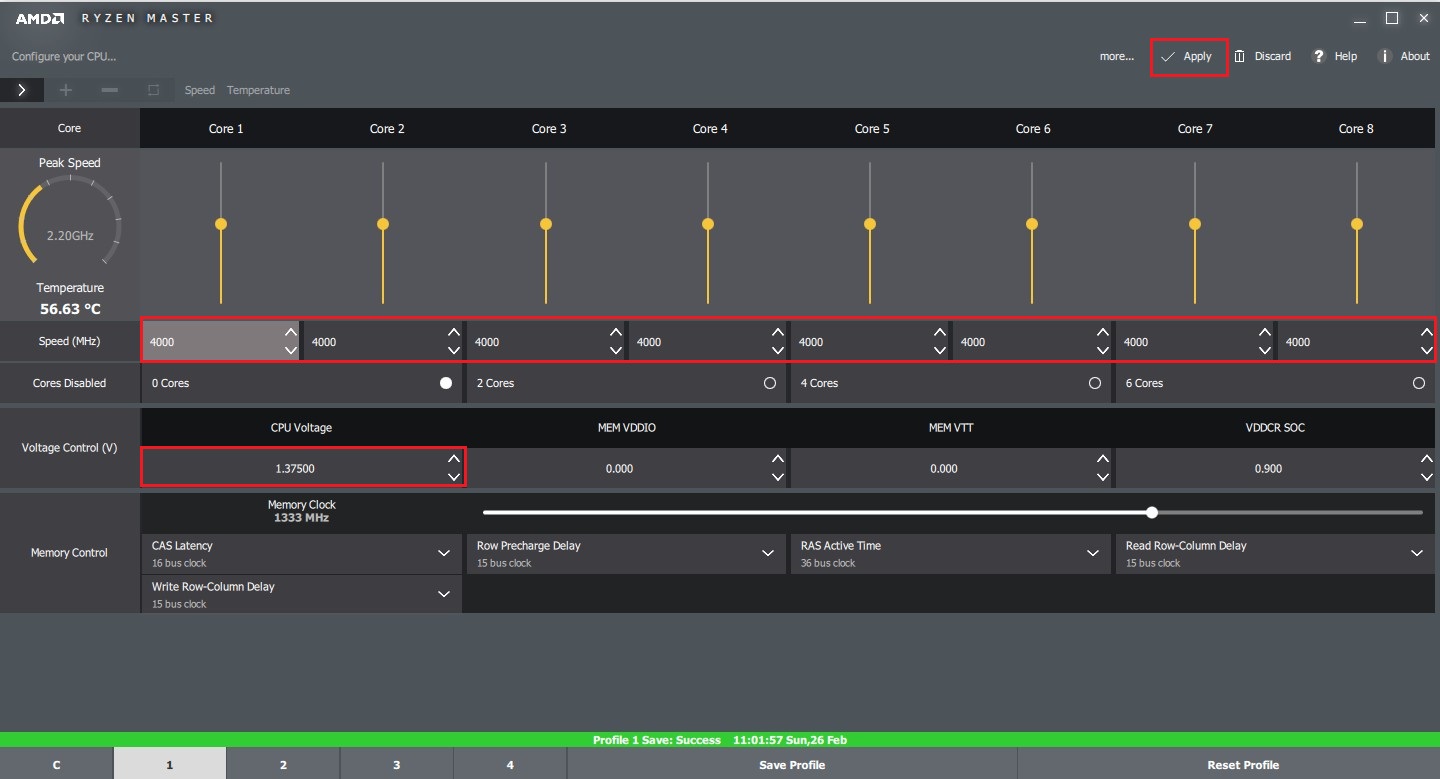
Task: Expand the CAS Latency dropdown
Action: click(x=443, y=553)
